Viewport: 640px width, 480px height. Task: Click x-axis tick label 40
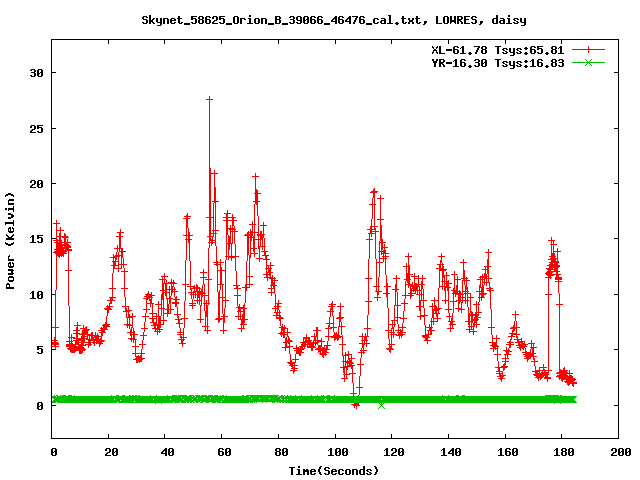coord(167,452)
